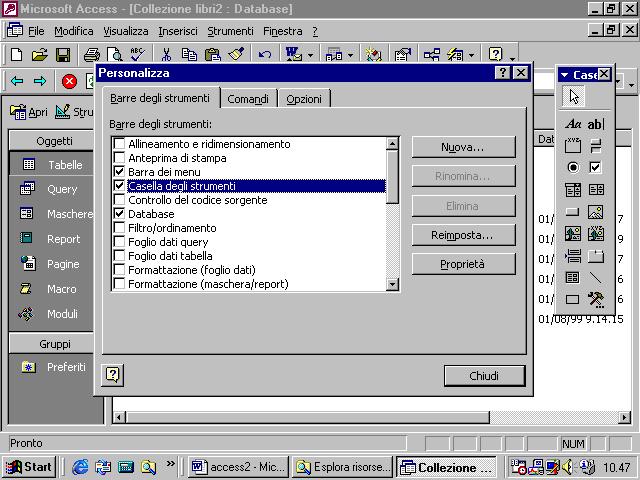640x480 pixels.
Task: Check the Foglio dati query checkbox
Action: [x=119, y=242]
